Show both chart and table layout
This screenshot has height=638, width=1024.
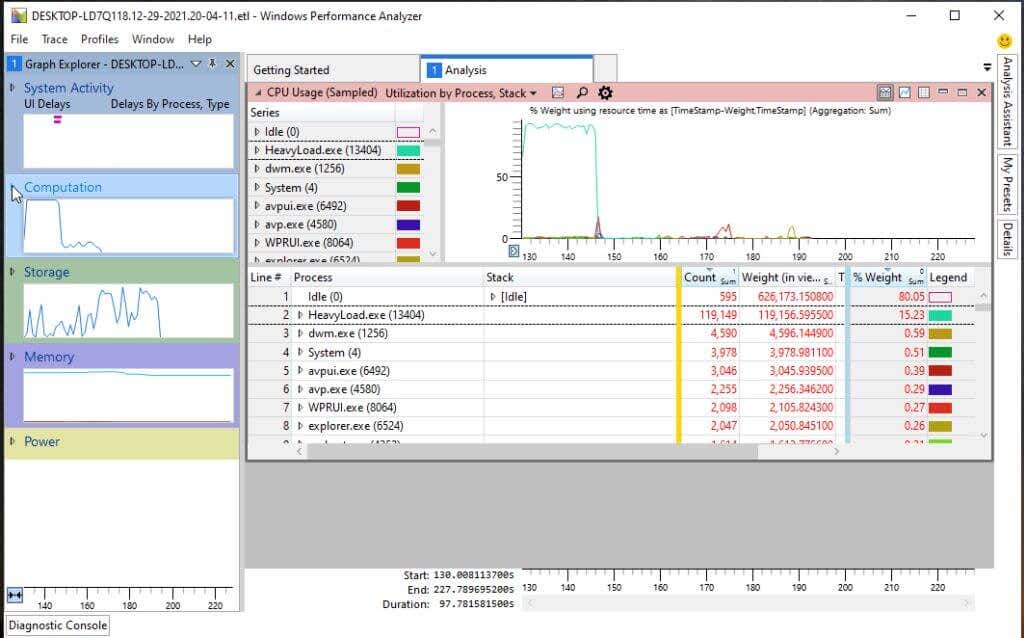click(x=886, y=92)
